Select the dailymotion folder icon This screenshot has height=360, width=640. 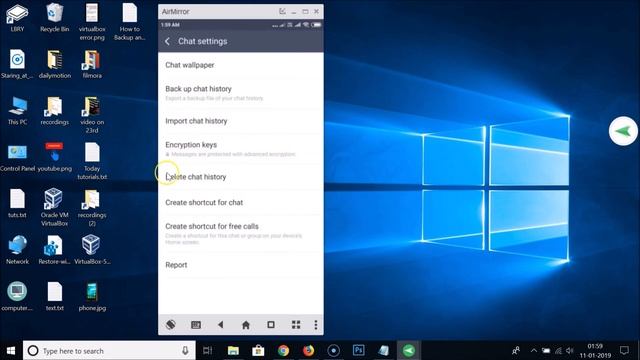[55, 64]
